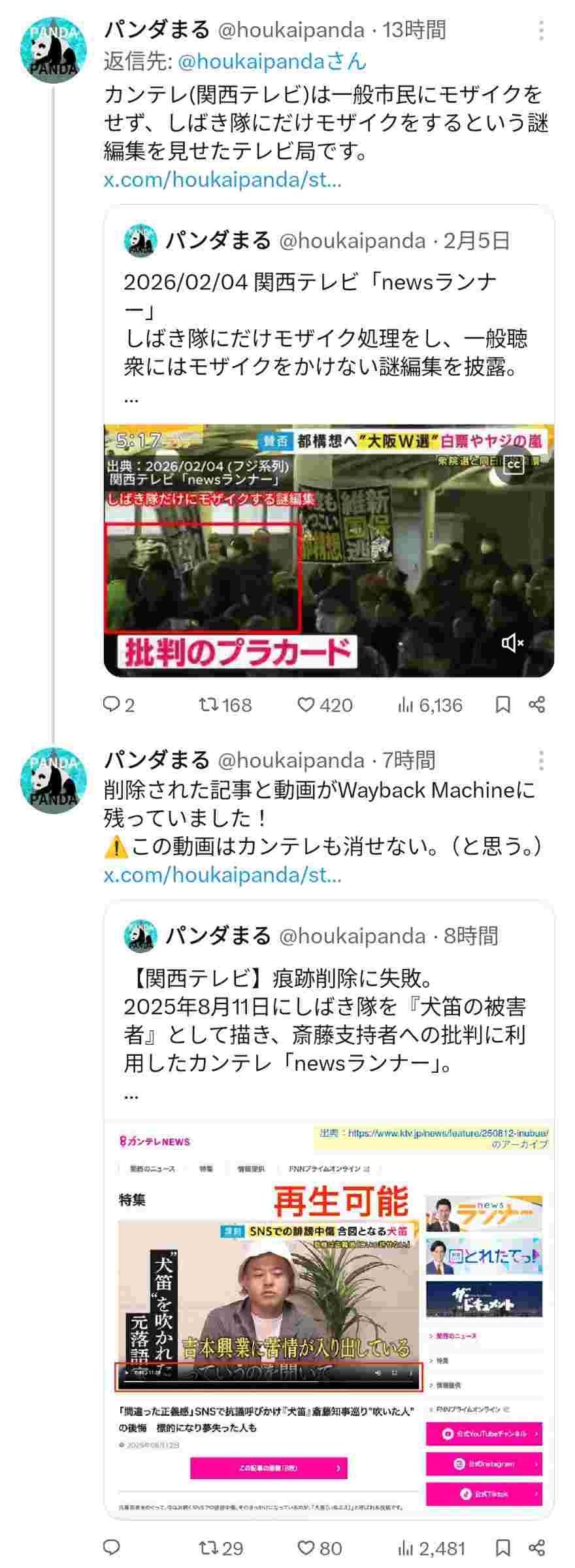Reply to the second tweet

pos(112,1547)
